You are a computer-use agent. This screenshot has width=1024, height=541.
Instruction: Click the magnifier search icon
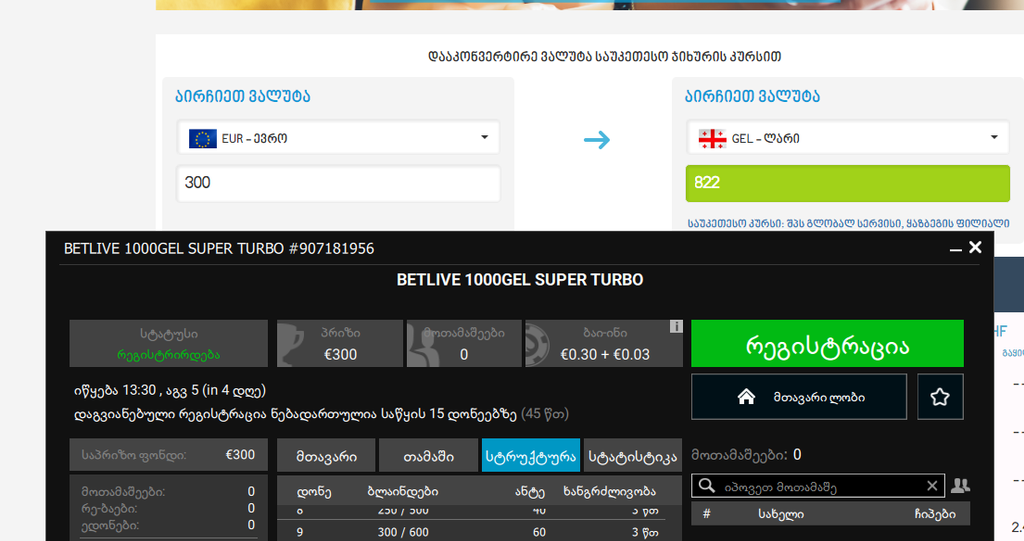tap(706, 485)
